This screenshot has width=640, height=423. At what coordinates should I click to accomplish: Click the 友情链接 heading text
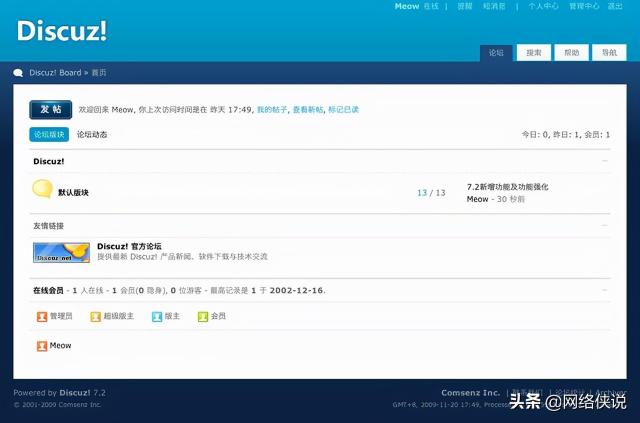click(48, 226)
